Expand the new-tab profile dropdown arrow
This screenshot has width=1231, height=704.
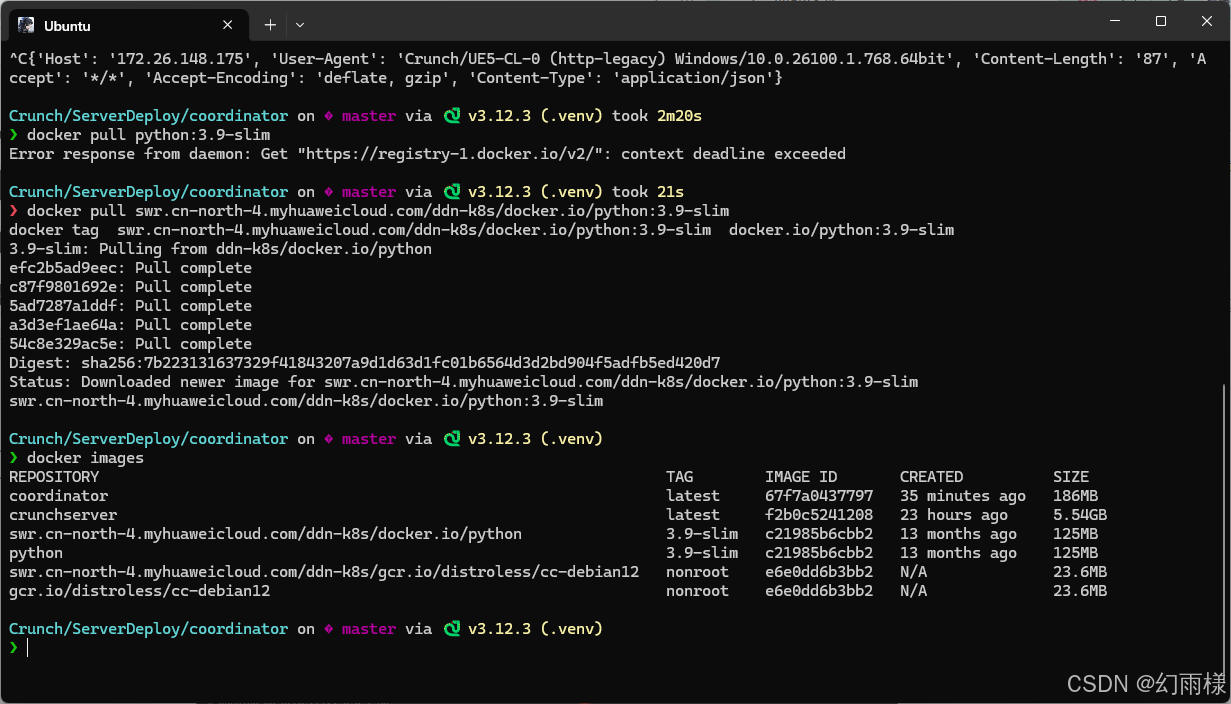[x=300, y=24]
